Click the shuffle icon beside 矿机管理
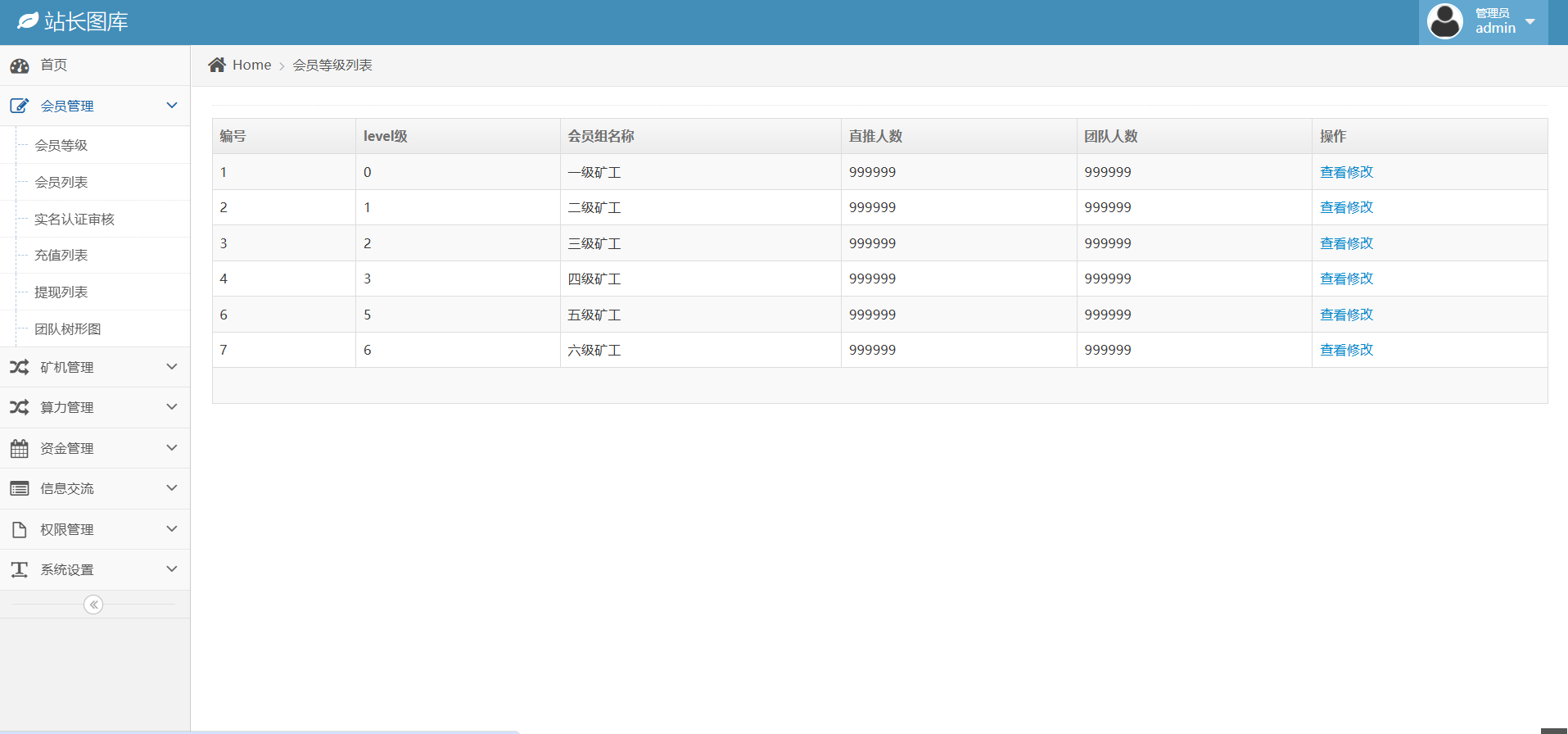The height and width of the screenshot is (734, 1568). click(20, 367)
